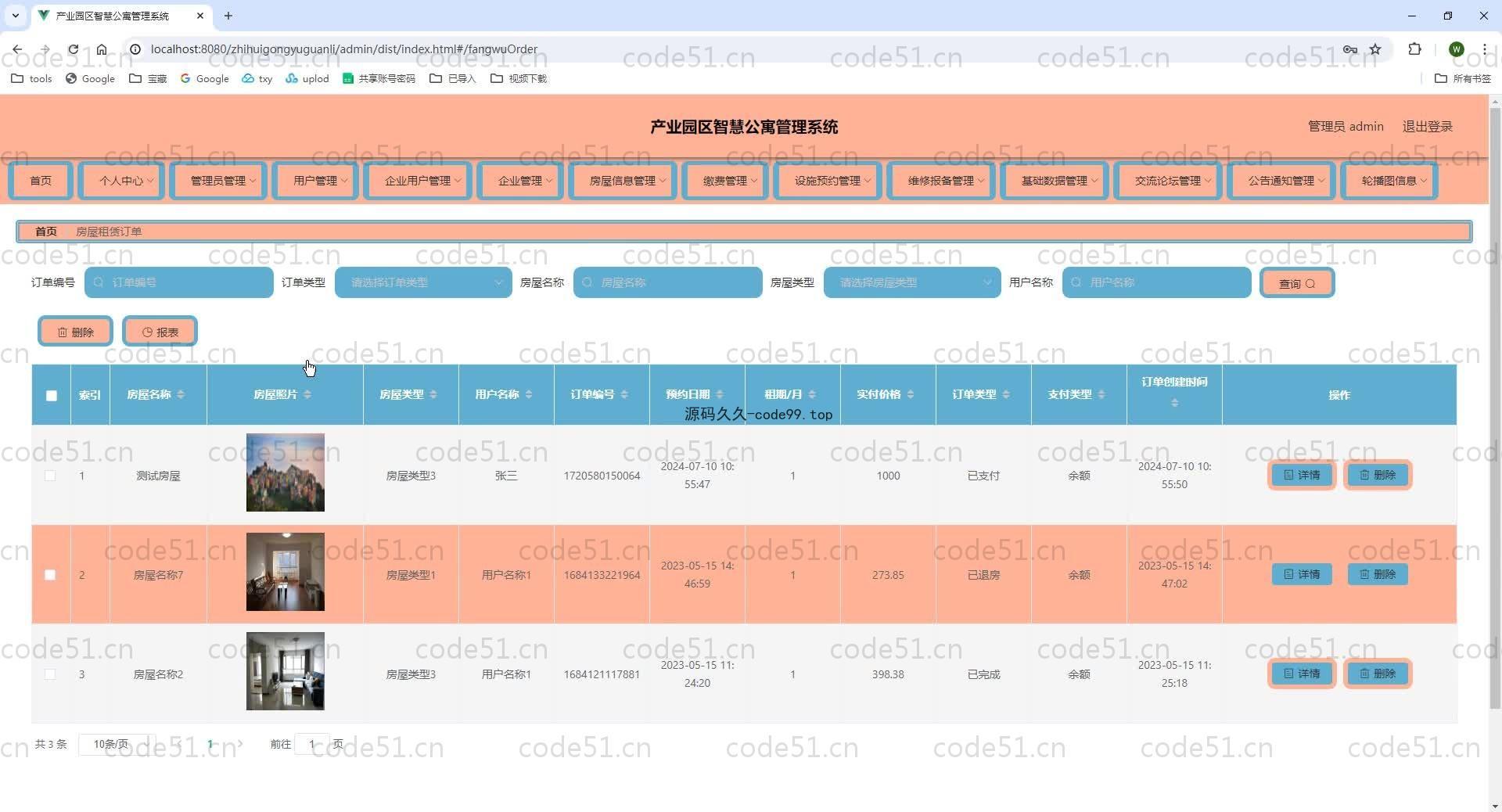The image size is (1502, 812).
Task: Expand the 企业用户管理 menu
Action: pos(418,181)
